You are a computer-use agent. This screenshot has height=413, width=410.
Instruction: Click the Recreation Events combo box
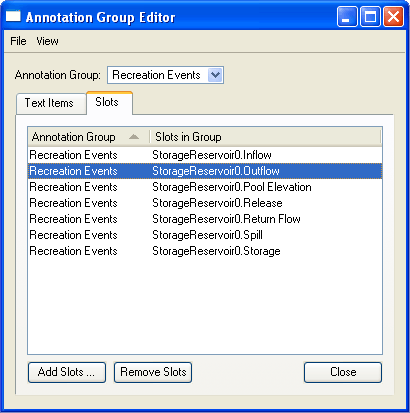(x=165, y=75)
